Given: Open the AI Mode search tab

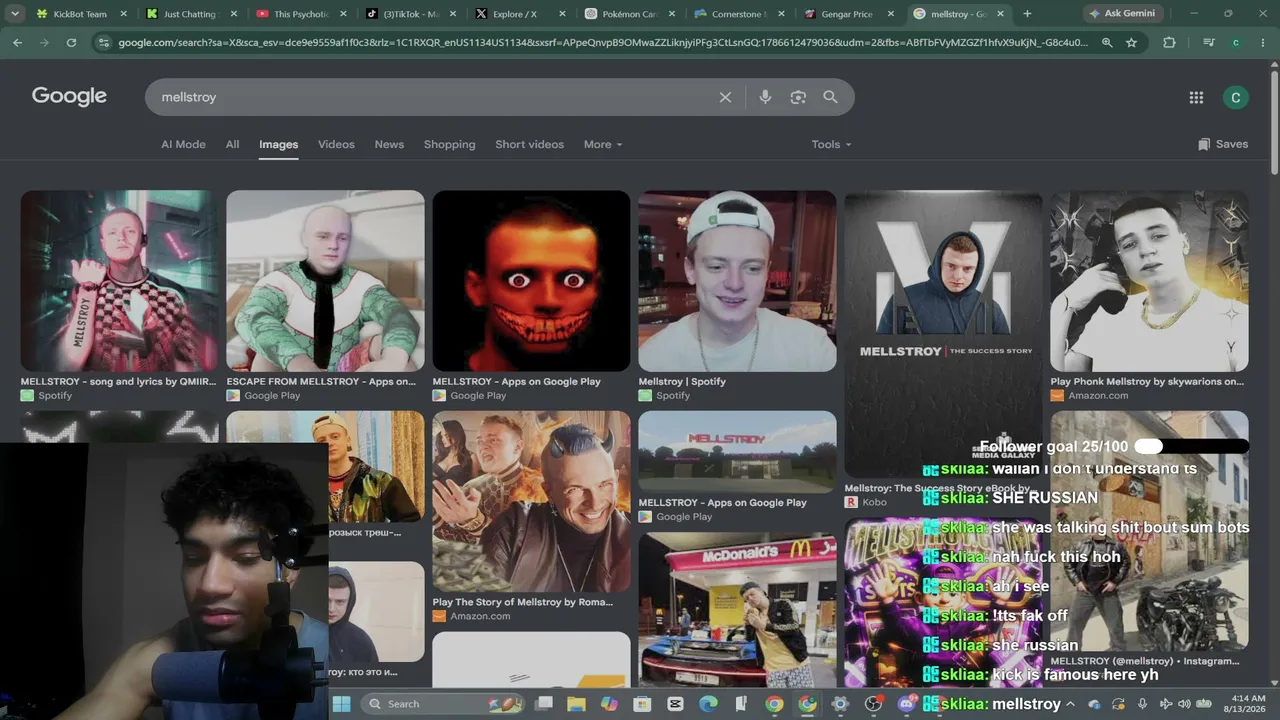Looking at the screenshot, I should 183,144.
